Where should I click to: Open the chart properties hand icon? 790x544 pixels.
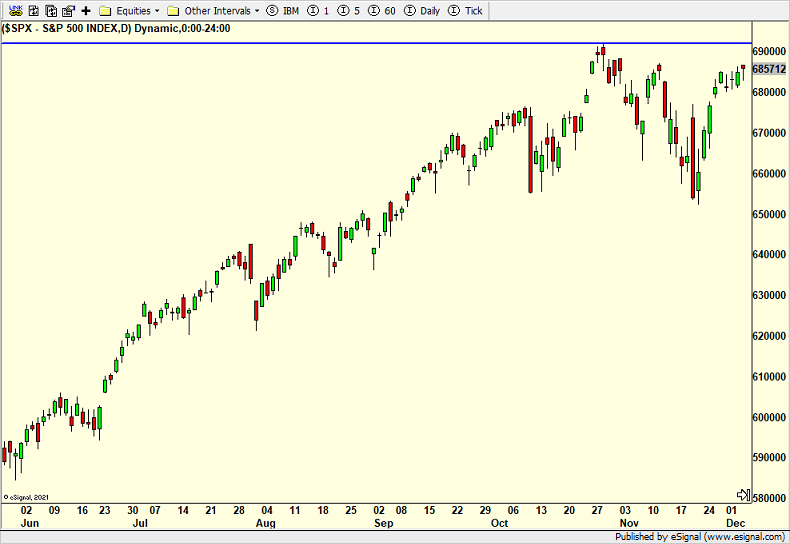68,11
